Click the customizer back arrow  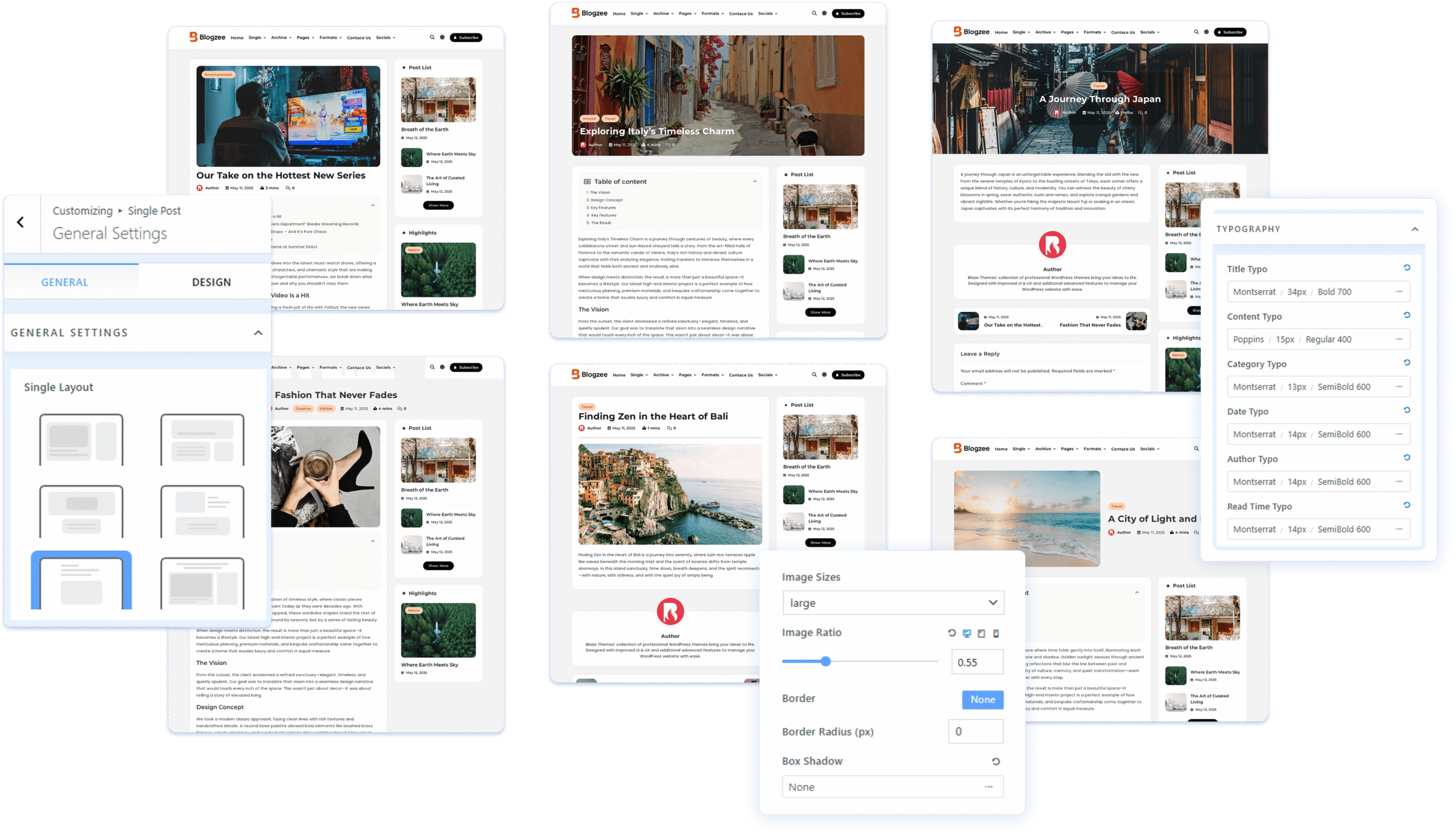point(20,222)
